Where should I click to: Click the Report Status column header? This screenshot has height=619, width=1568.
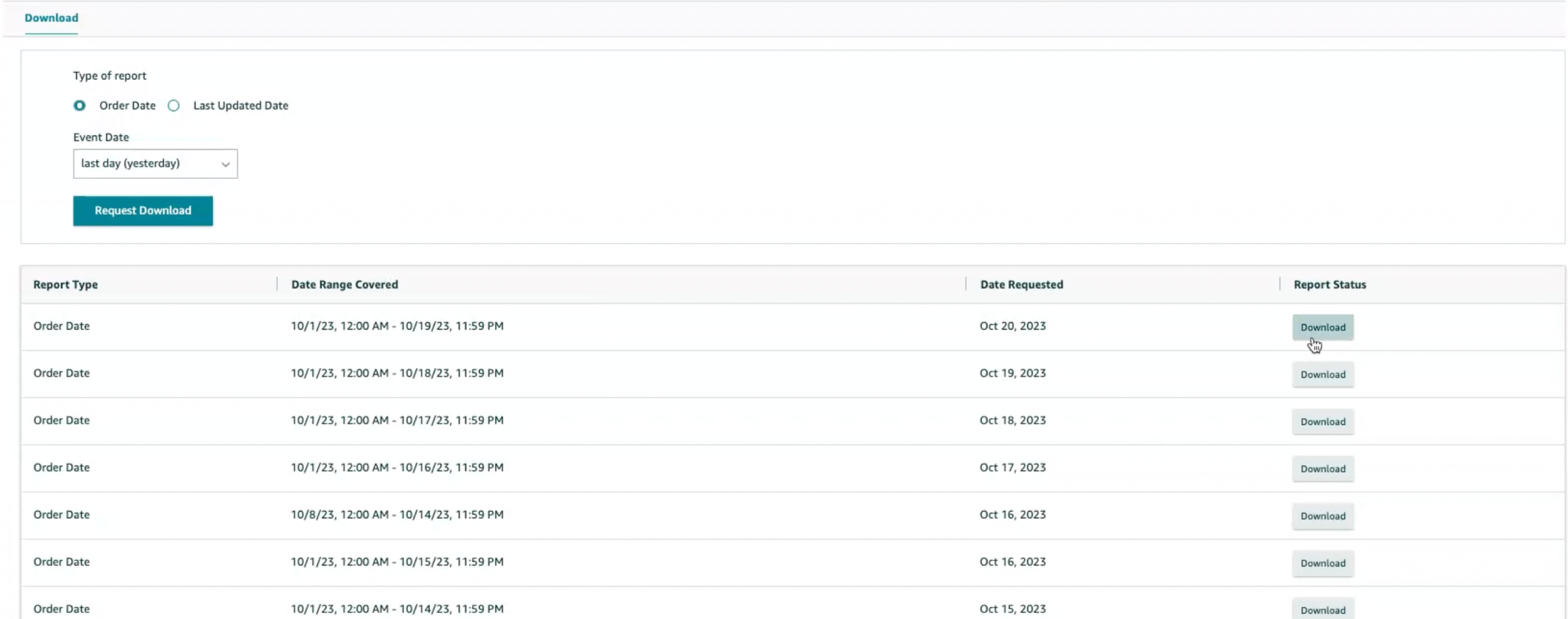(x=1329, y=284)
